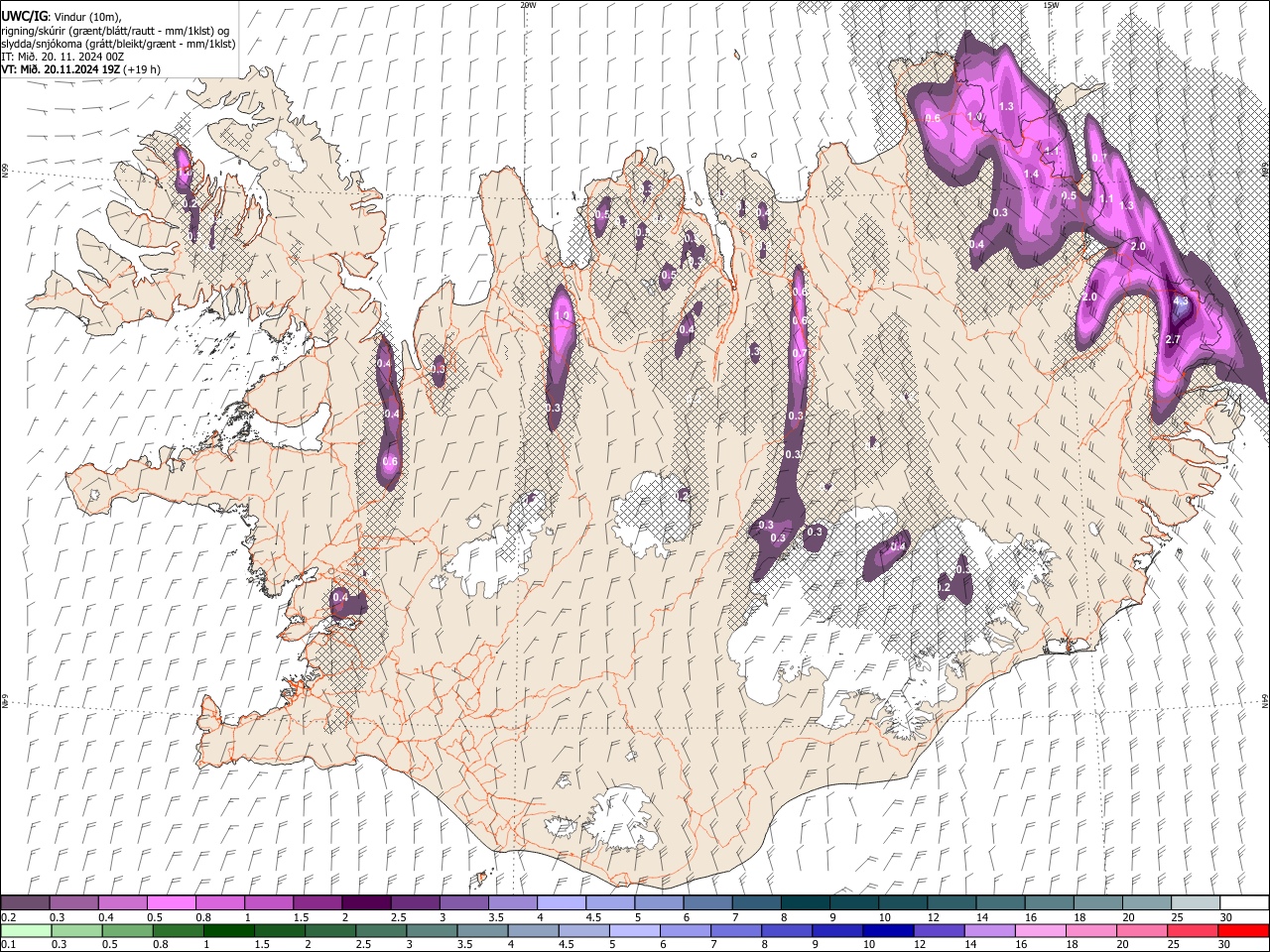Click the 2.7 precipitation value on the map
This screenshot has width=1270, height=952.
point(1173,340)
